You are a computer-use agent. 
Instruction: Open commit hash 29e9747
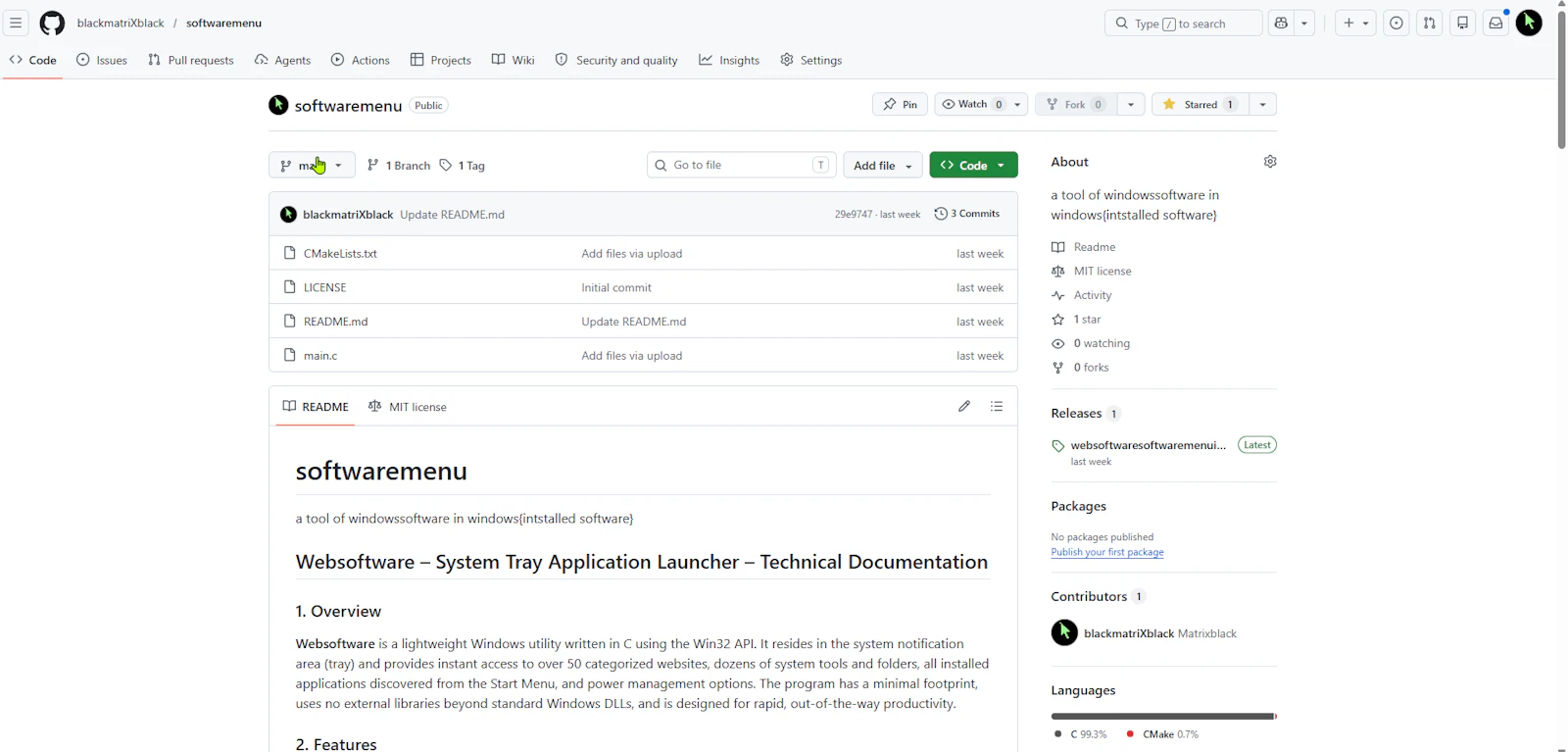(x=854, y=214)
